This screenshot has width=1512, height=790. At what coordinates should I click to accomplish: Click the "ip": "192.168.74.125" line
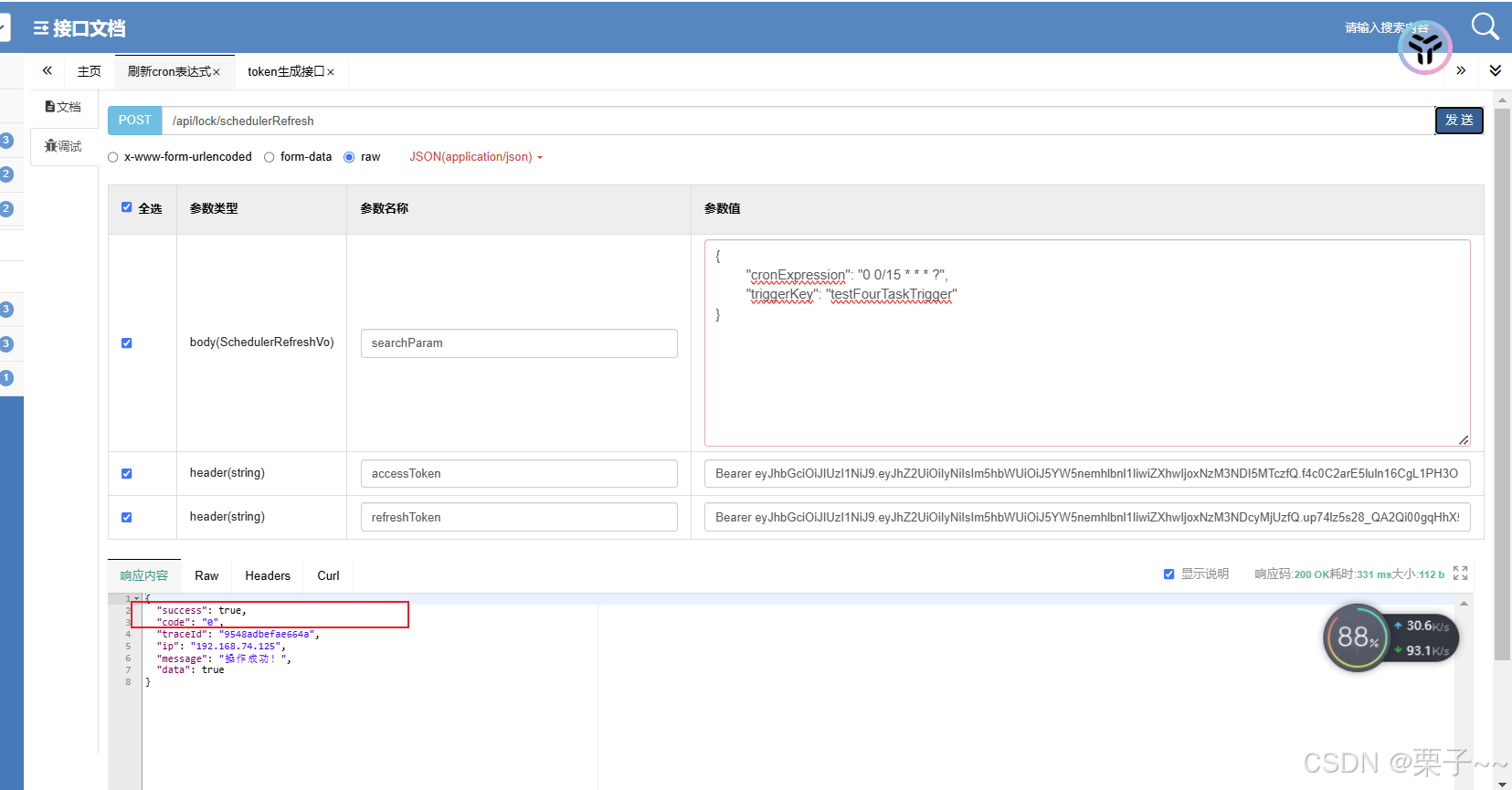(x=220, y=646)
